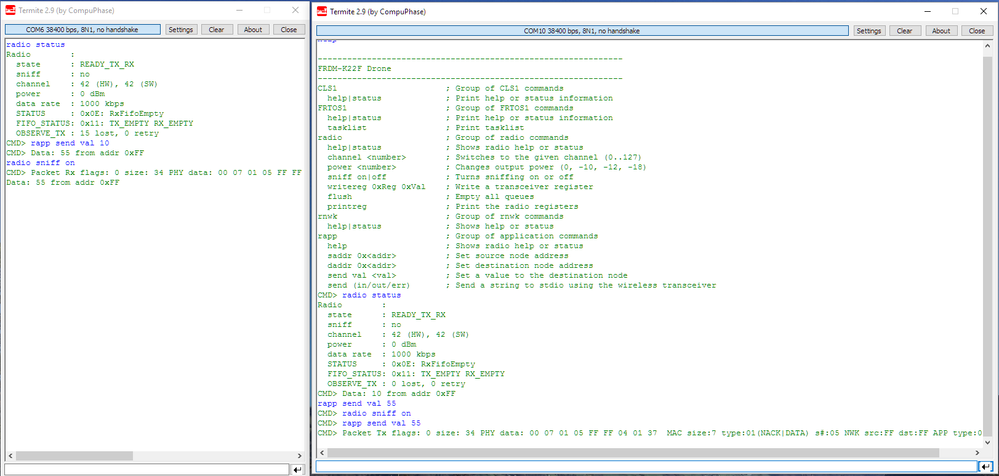This screenshot has width=999, height=476.
Task: Open About in right COM10 window
Action: pos(941,31)
